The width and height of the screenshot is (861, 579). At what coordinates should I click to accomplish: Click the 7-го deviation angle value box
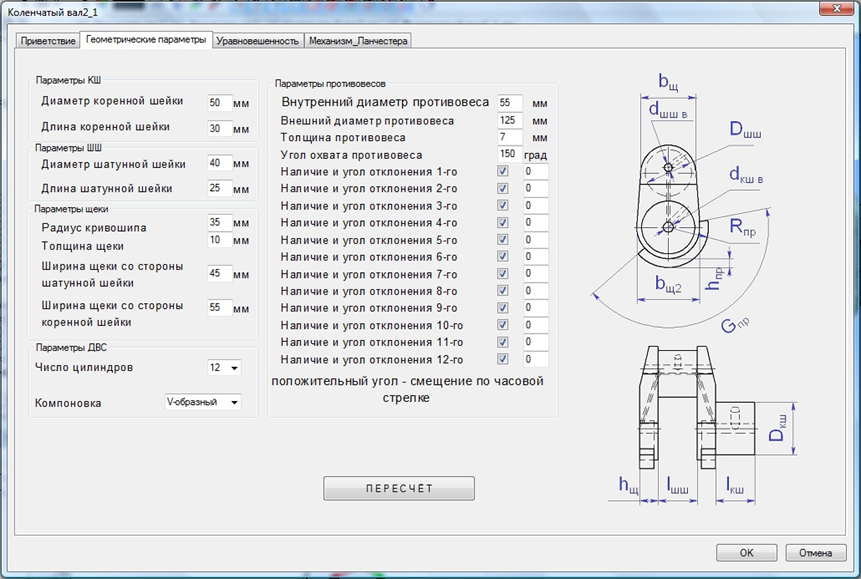[x=535, y=274]
